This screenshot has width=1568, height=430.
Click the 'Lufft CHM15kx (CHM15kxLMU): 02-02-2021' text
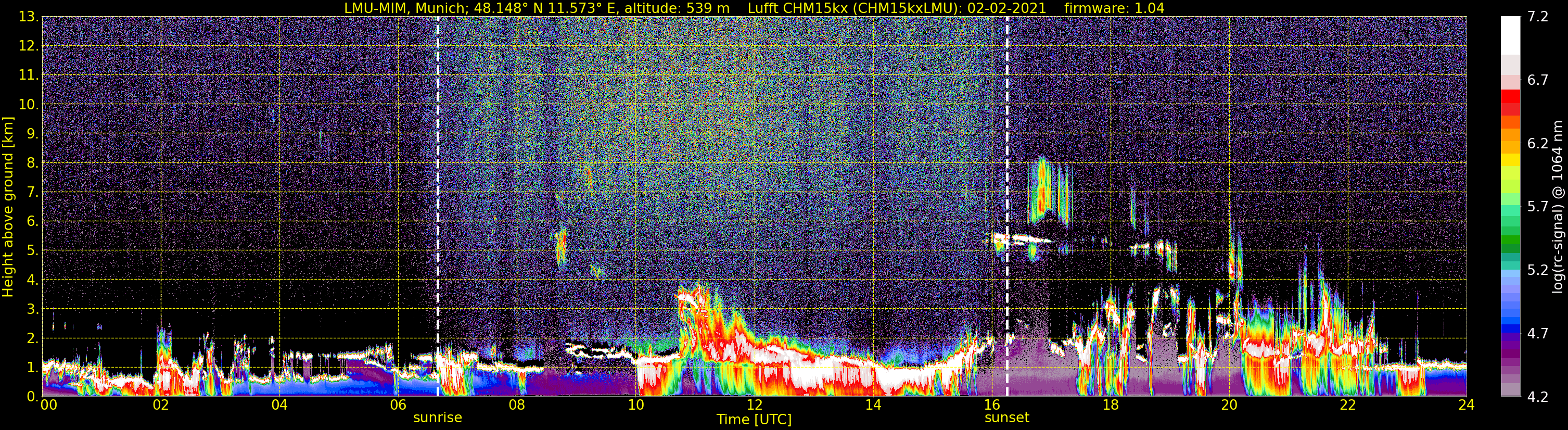click(897, 8)
